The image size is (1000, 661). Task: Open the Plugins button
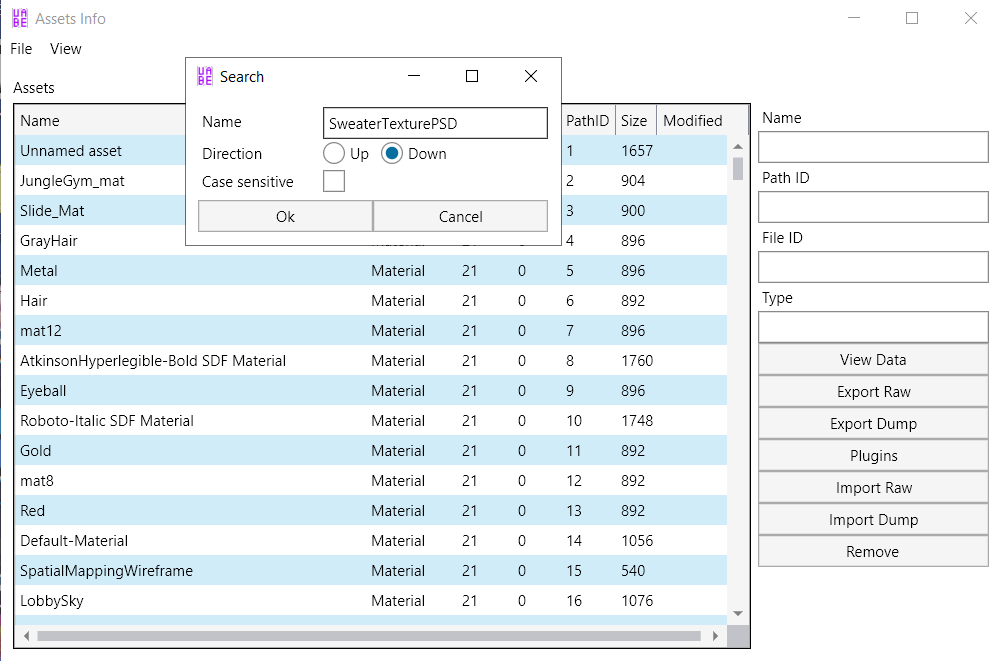point(873,456)
